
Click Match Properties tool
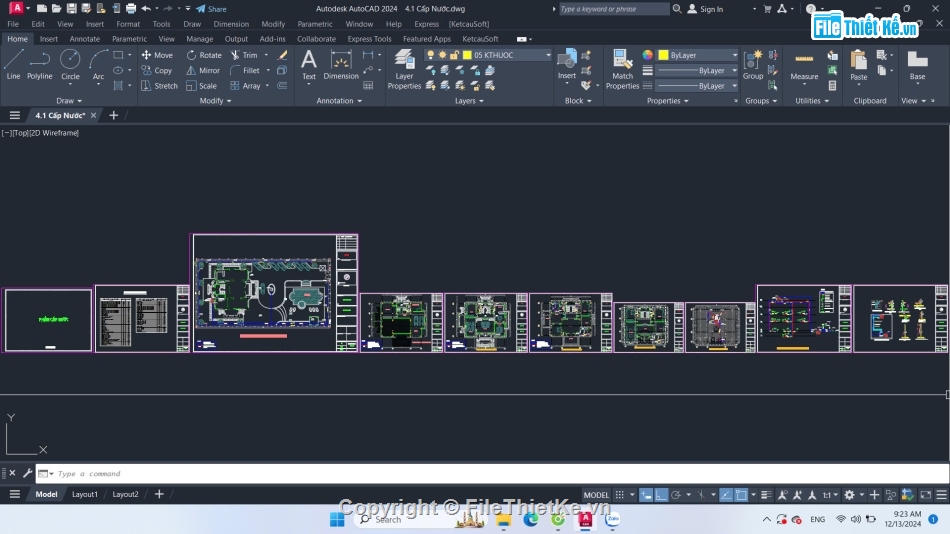click(622, 70)
